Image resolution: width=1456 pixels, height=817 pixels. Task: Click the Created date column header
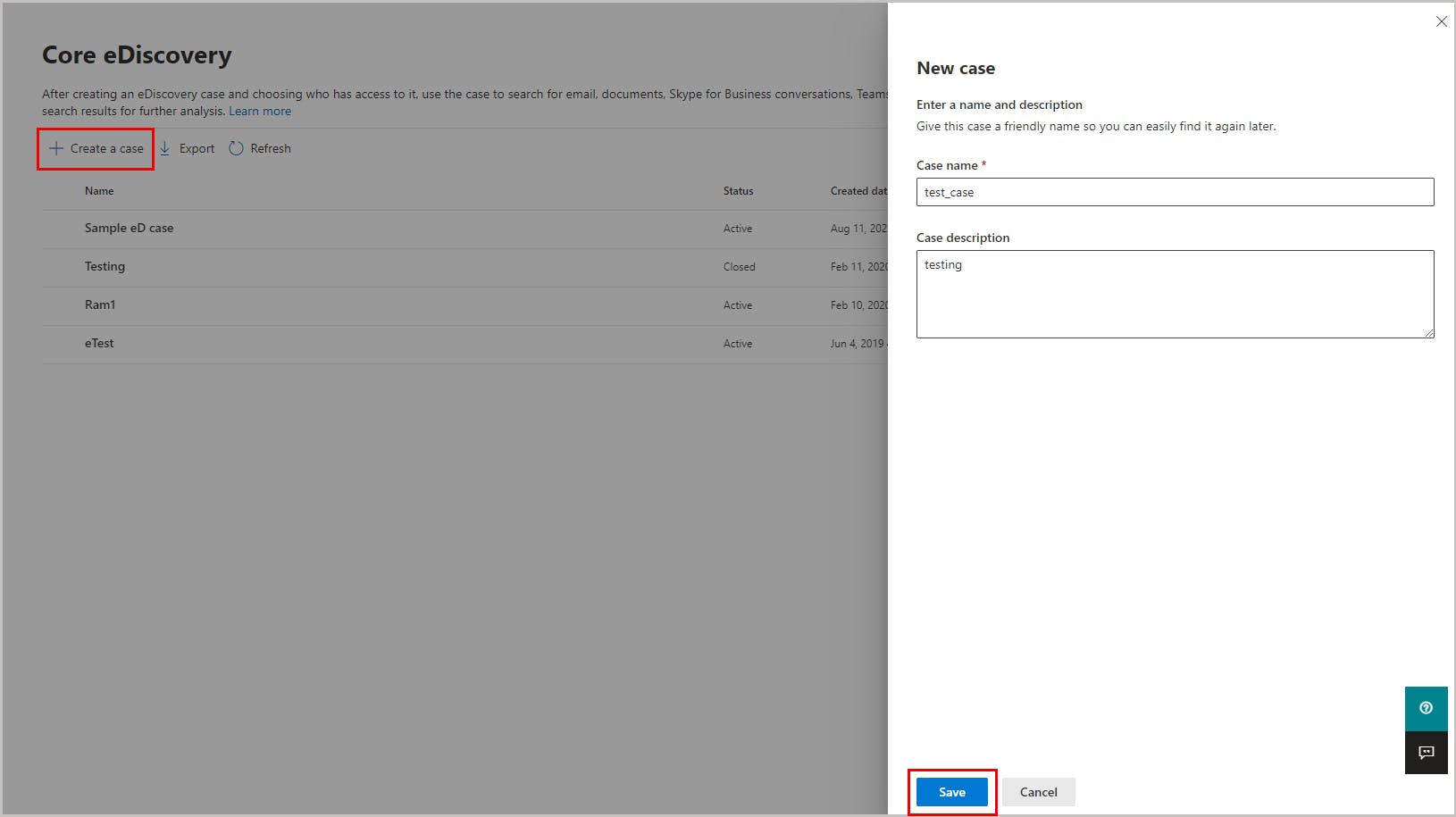(858, 191)
